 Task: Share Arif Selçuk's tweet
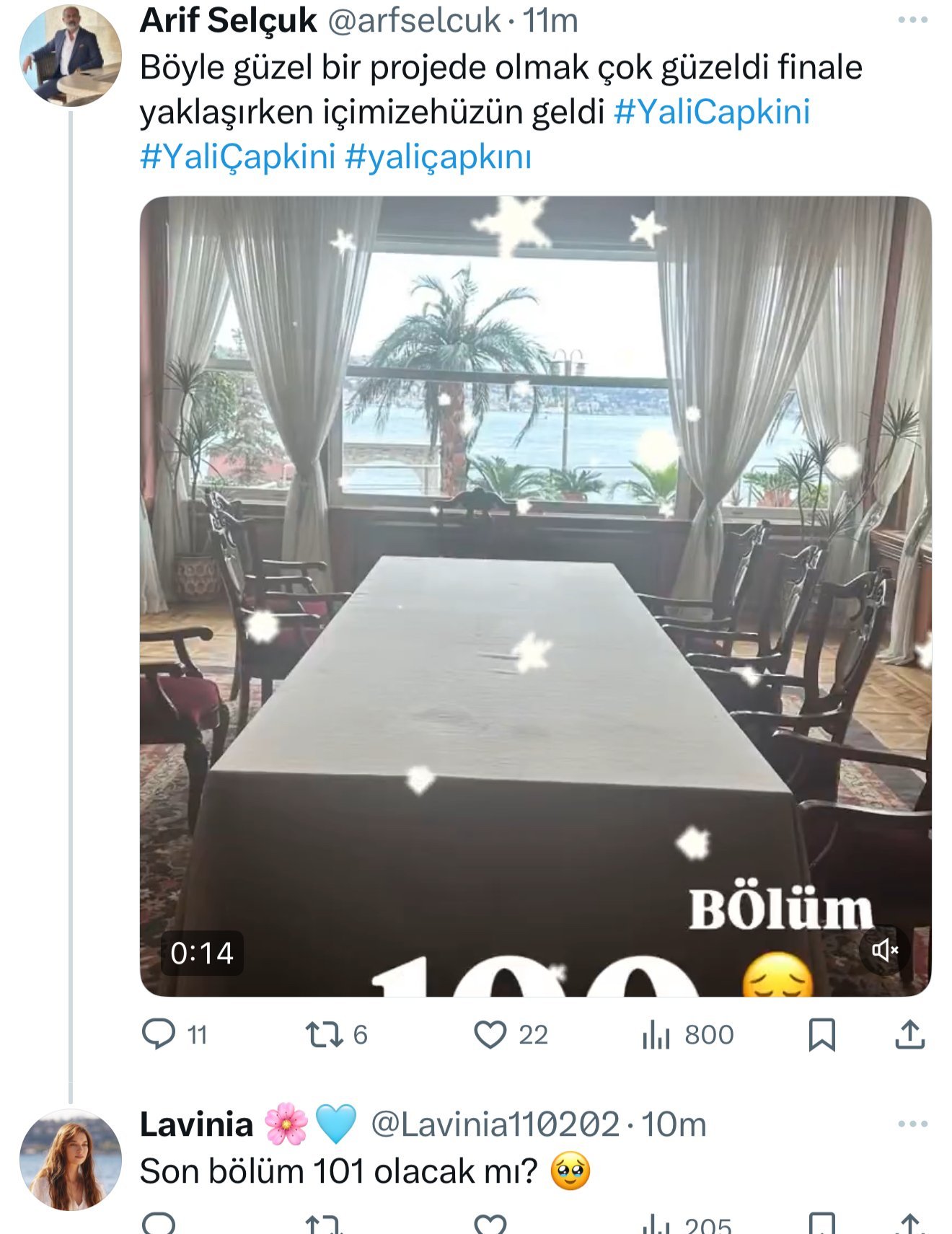pos(909,1034)
